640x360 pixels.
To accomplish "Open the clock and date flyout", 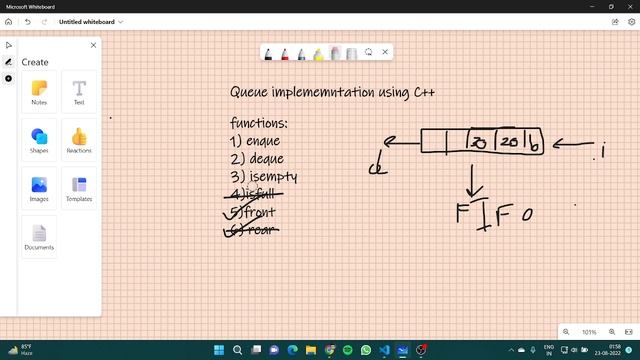I will (x=608, y=350).
